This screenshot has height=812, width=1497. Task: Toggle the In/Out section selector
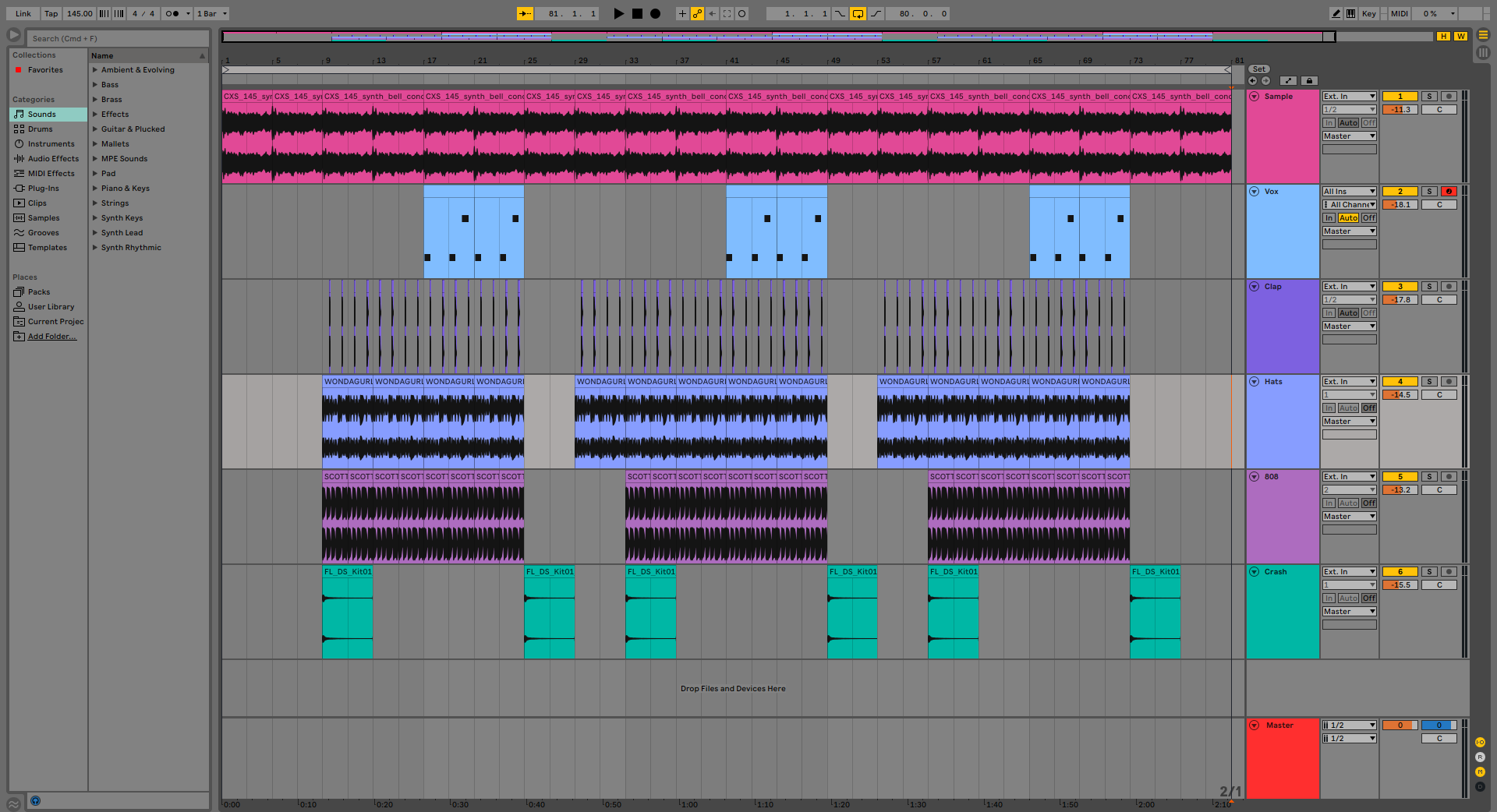[x=1480, y=742]
